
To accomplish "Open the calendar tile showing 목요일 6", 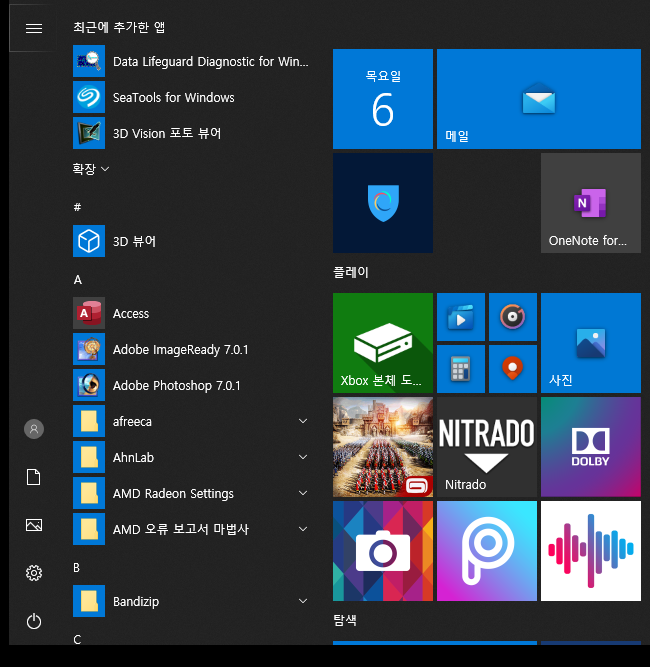I will tap(383, 99).
